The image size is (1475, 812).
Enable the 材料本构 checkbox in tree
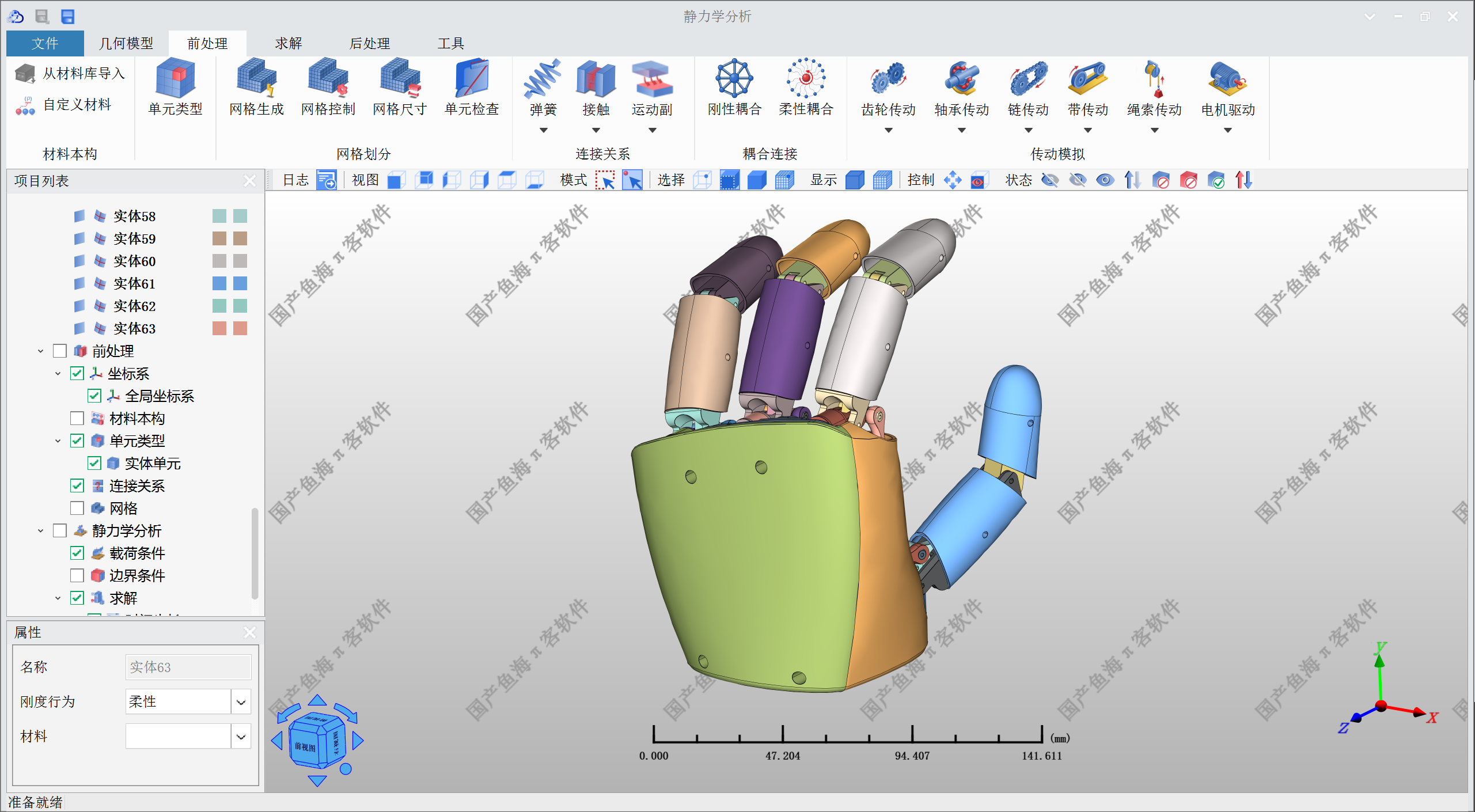pyautogui.click(x=77, y=418)
